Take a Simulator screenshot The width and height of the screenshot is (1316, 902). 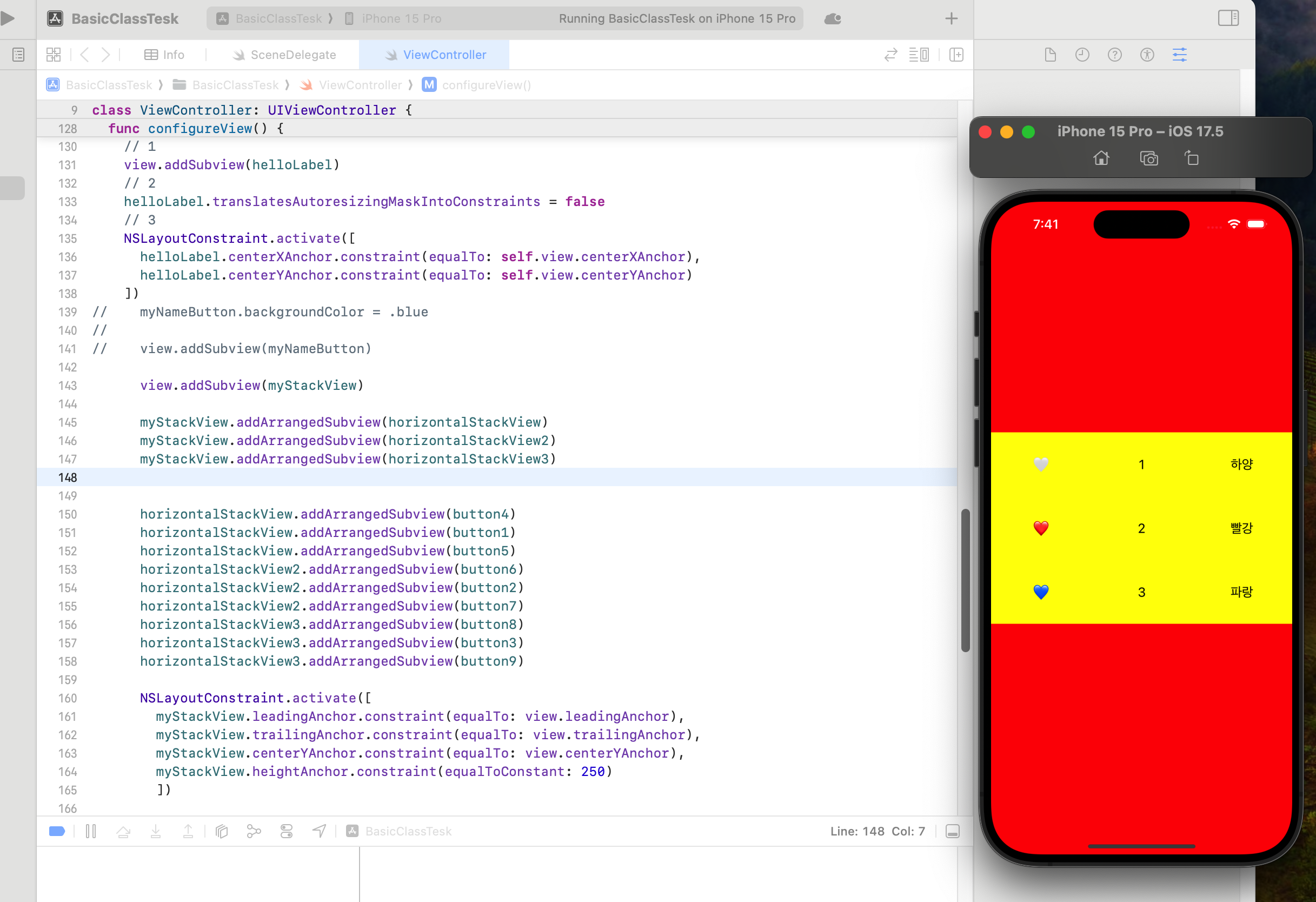[1149, 158]
